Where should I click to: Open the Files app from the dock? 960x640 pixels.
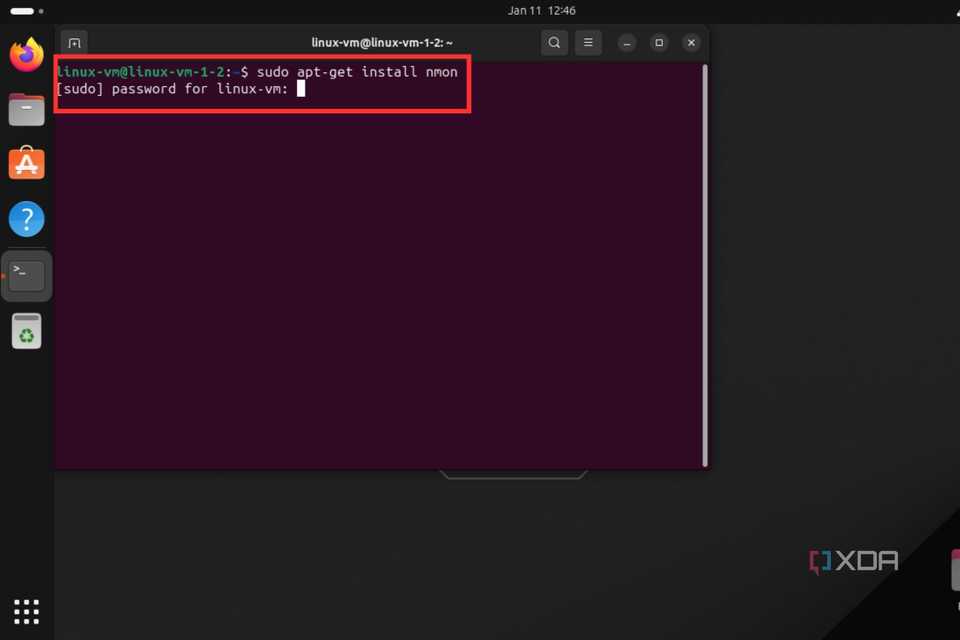[26, 109]
